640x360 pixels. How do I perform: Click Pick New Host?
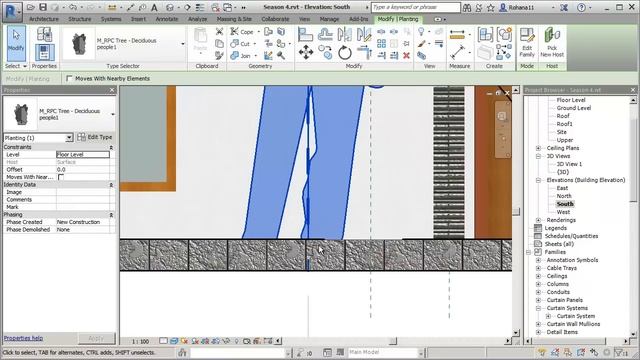pos(552,42)
